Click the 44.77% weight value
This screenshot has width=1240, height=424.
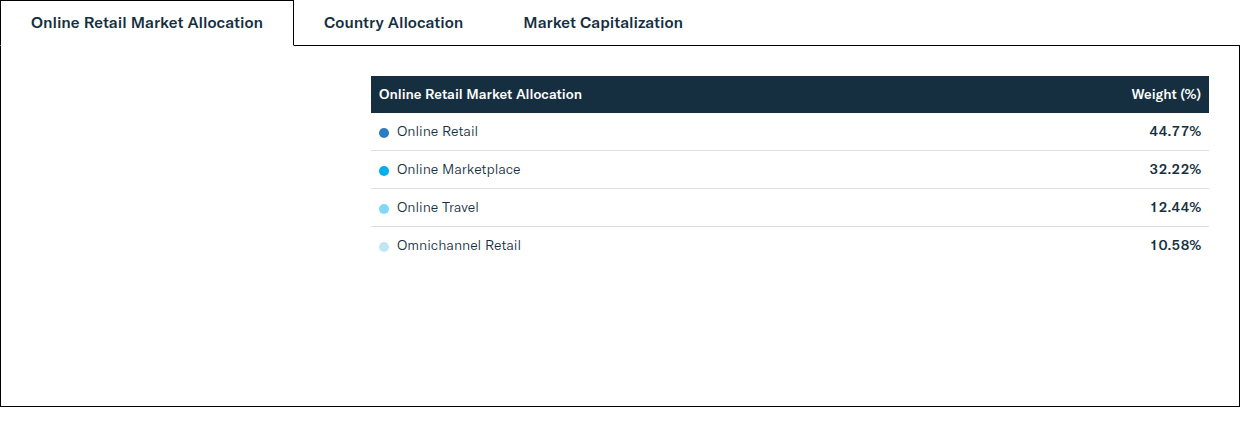[1175, 131]
